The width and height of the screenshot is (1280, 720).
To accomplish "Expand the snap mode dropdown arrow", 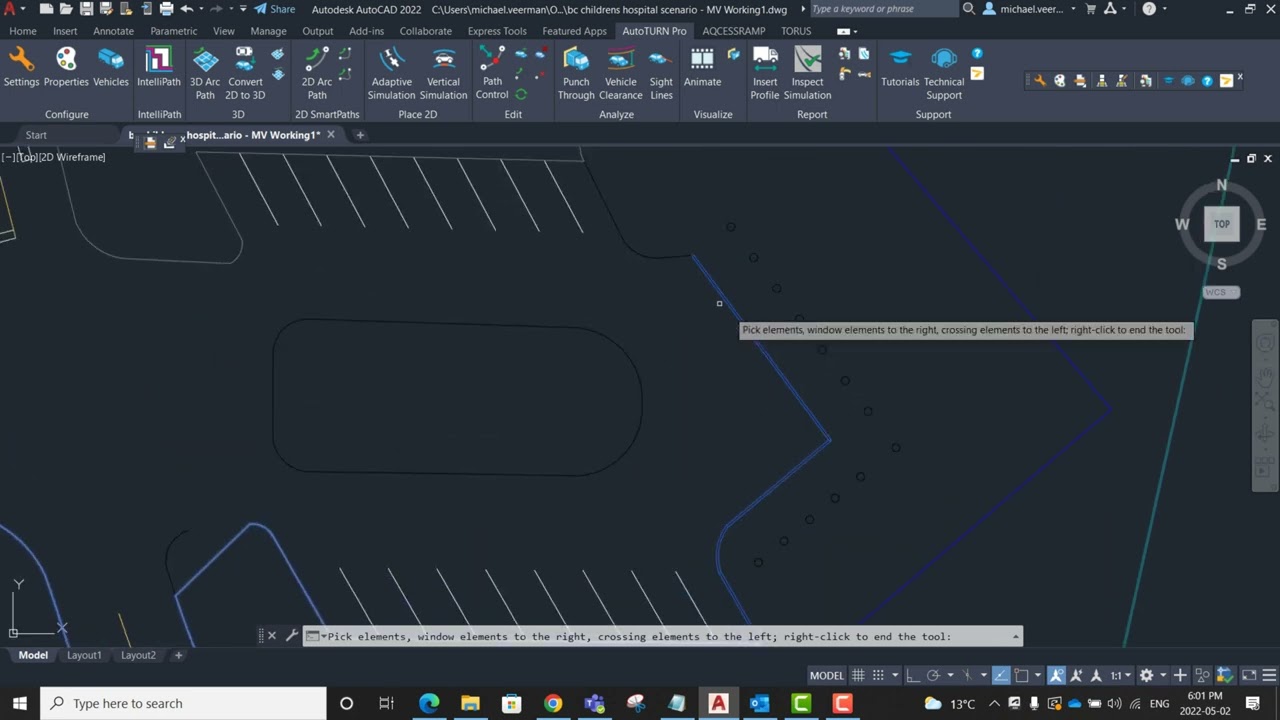I will pyautogui.click(x=895, y=675).
